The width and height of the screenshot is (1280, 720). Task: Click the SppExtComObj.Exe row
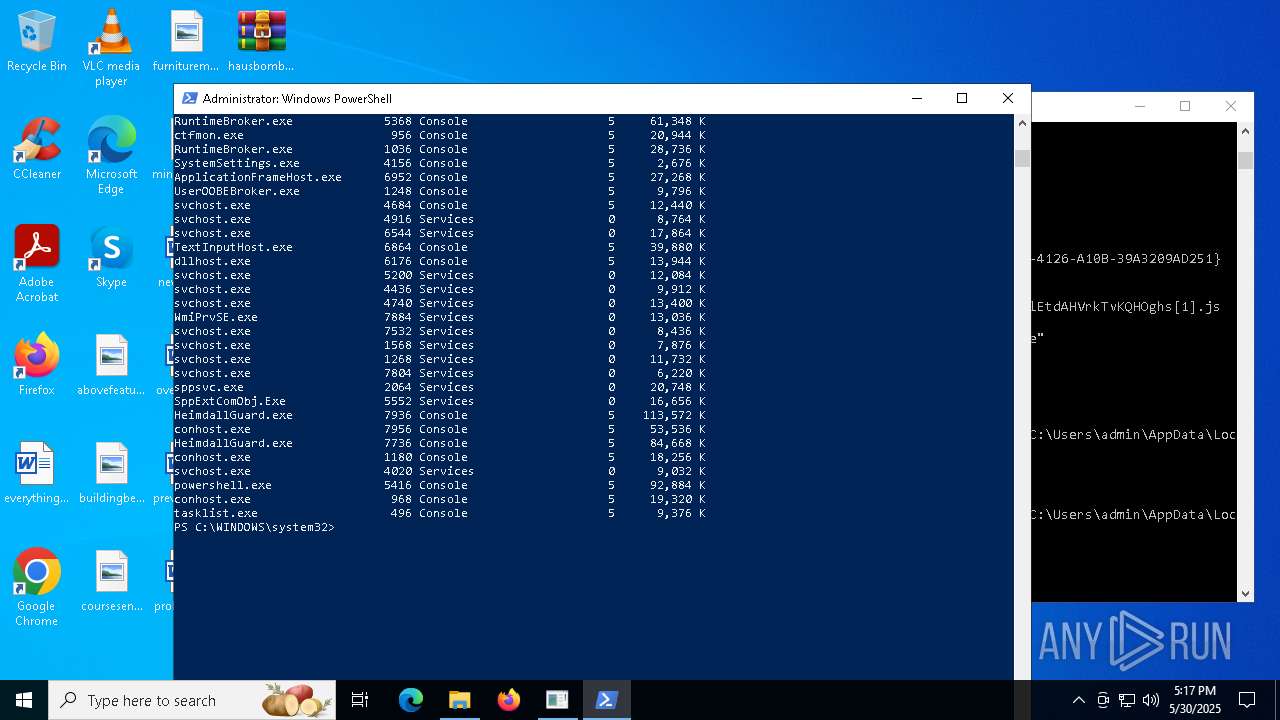pyautogui.click(x=440, y=401)
